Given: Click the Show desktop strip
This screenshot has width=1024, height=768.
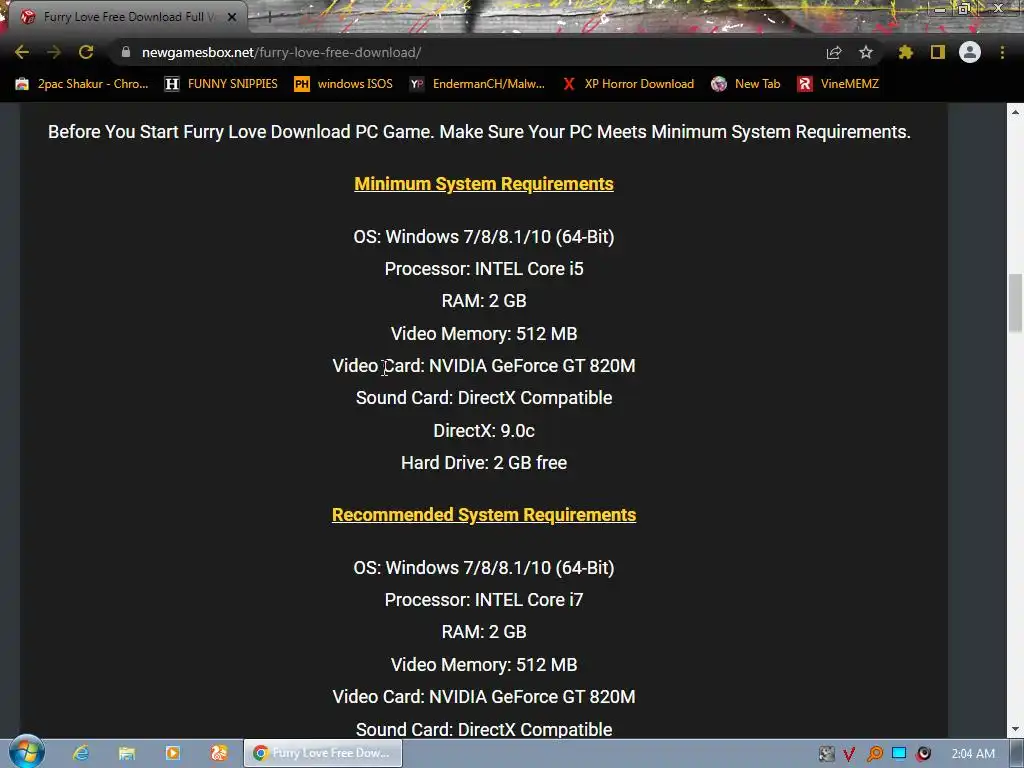Looking at the screenshot, I should (x=1017, y=754).
